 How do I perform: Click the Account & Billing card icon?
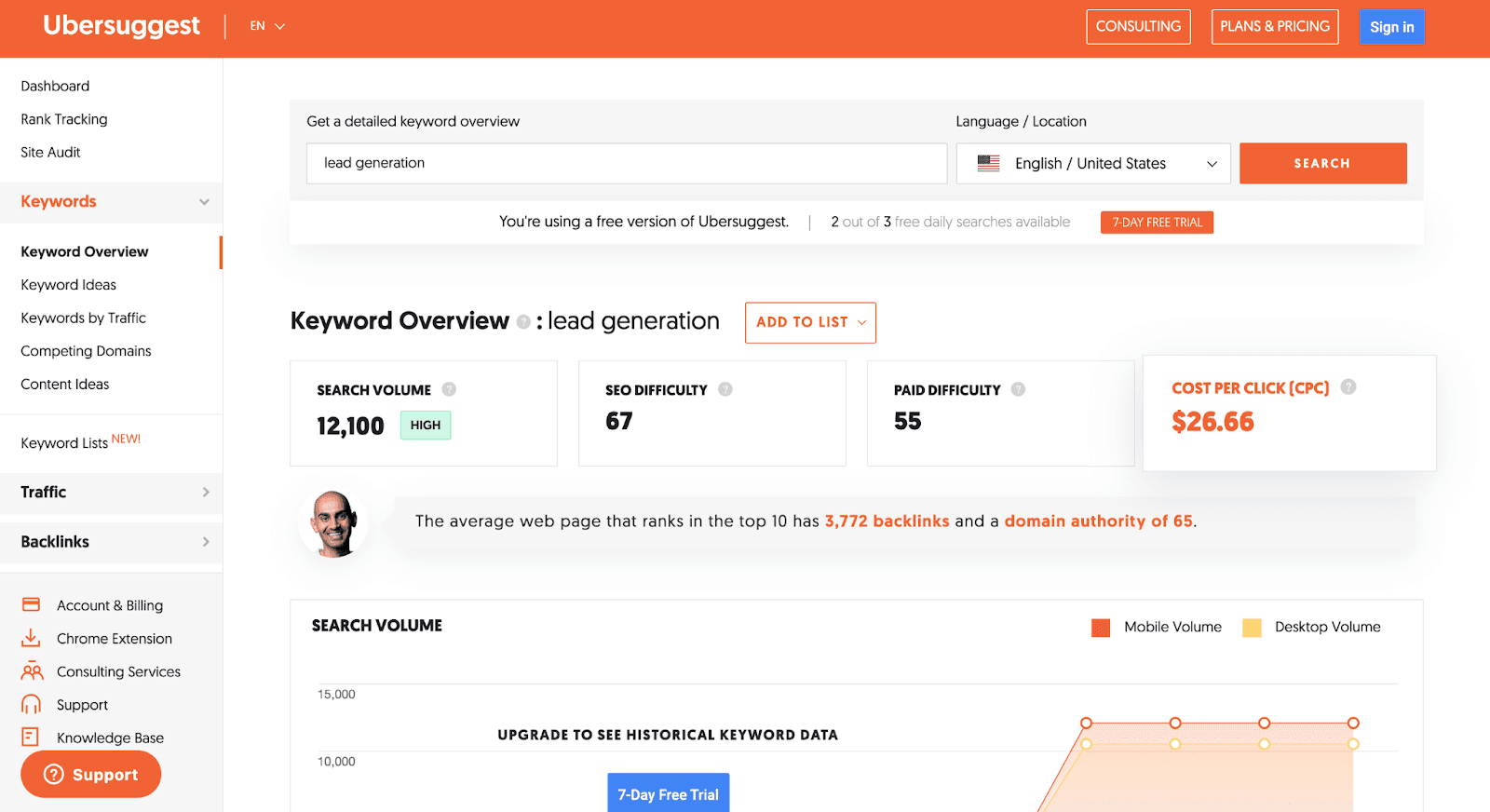coord(31,605)
